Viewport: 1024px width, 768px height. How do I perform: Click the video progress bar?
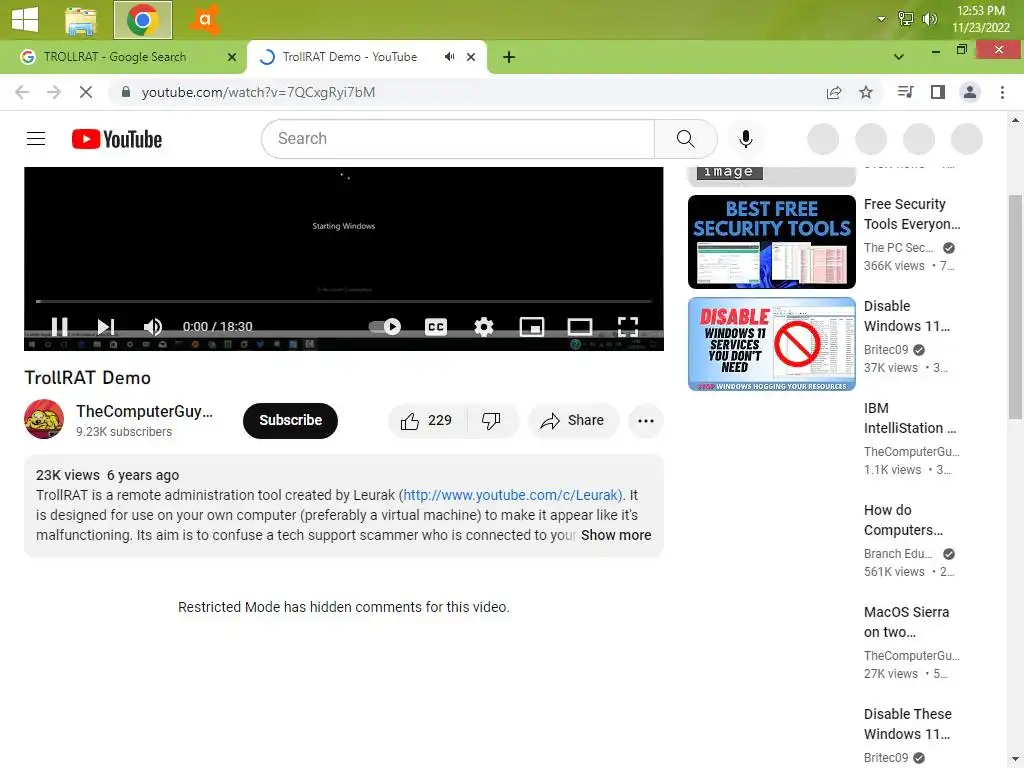(344, 301)
